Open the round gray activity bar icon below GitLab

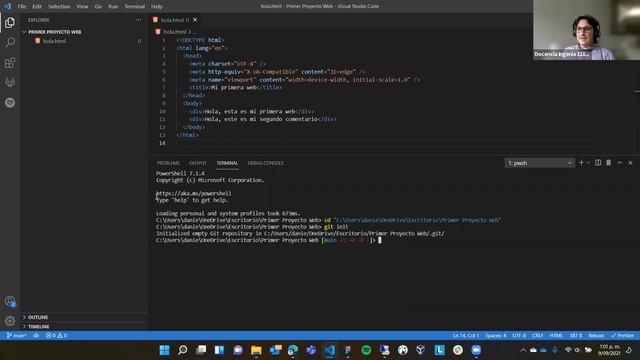[x=10, y=102]
